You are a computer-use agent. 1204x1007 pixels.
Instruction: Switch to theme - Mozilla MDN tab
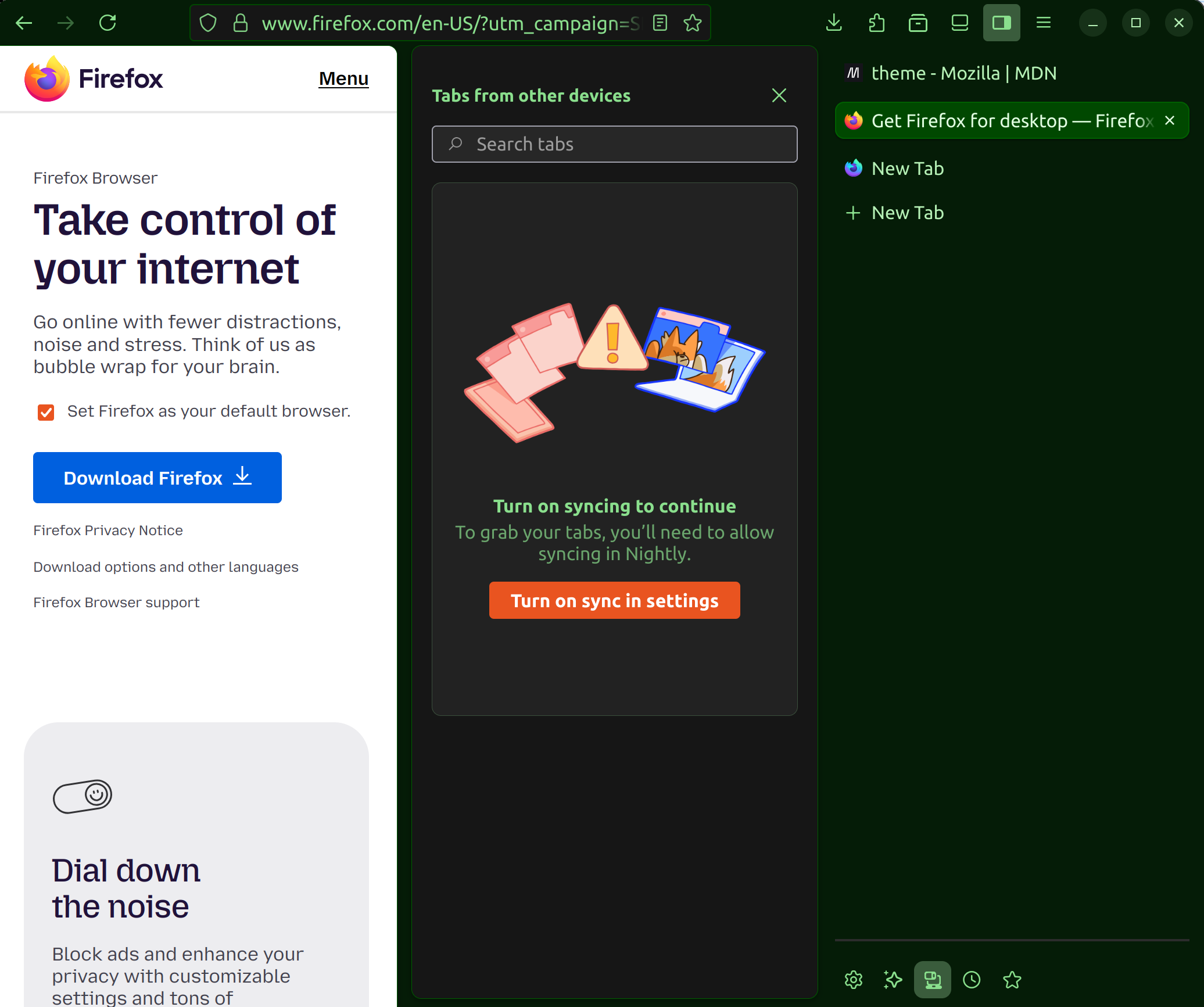pyautogui.click(x=963, y=73)
